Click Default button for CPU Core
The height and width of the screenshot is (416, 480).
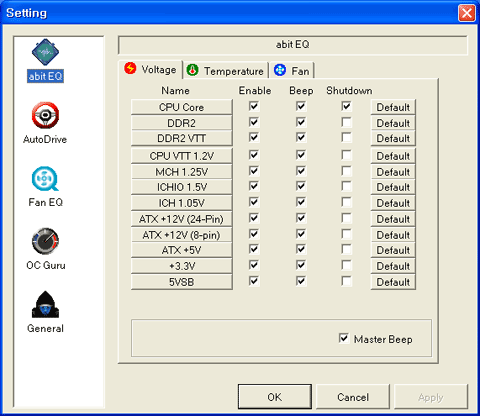tap(393, 107)
